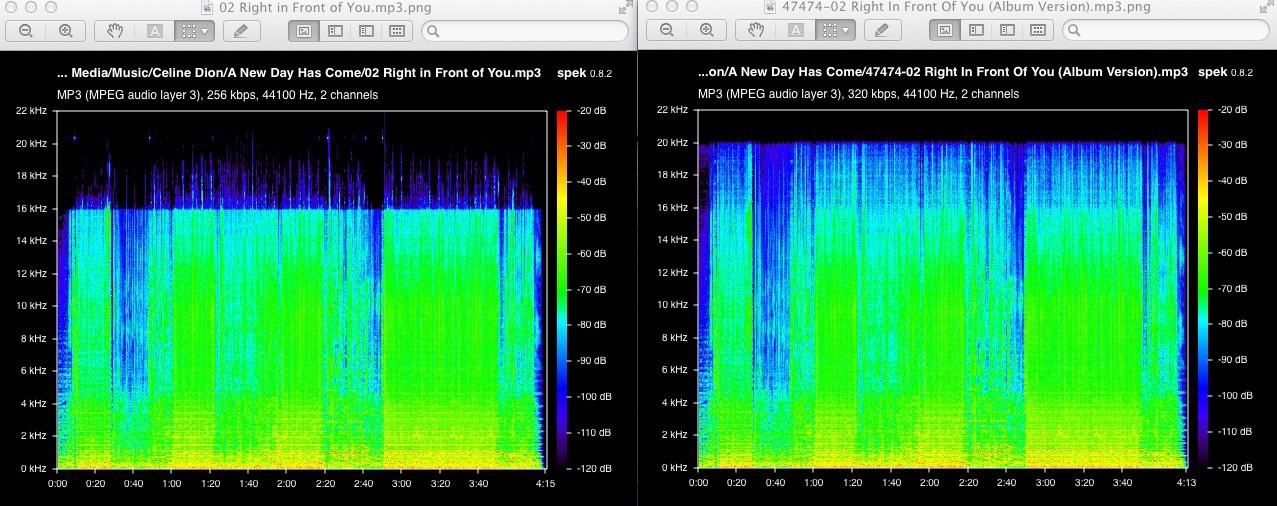
Task: Click the search field in right window
Action: click(1166, 30)
